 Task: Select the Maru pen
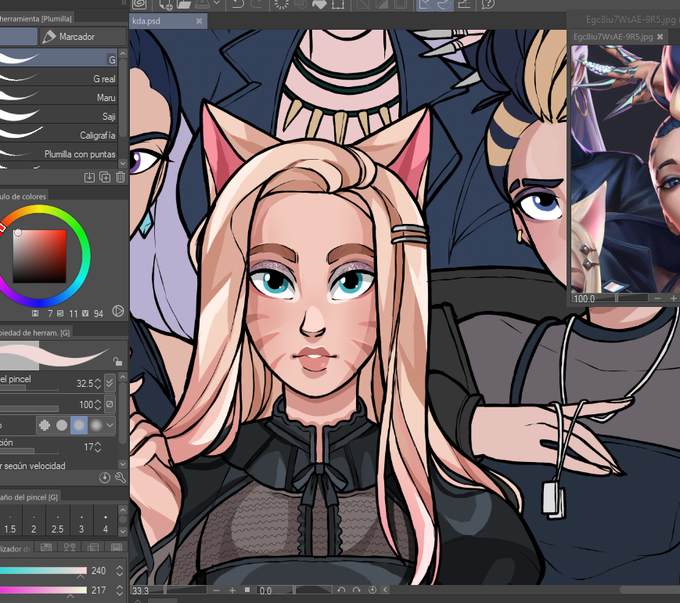coord(59,97)
